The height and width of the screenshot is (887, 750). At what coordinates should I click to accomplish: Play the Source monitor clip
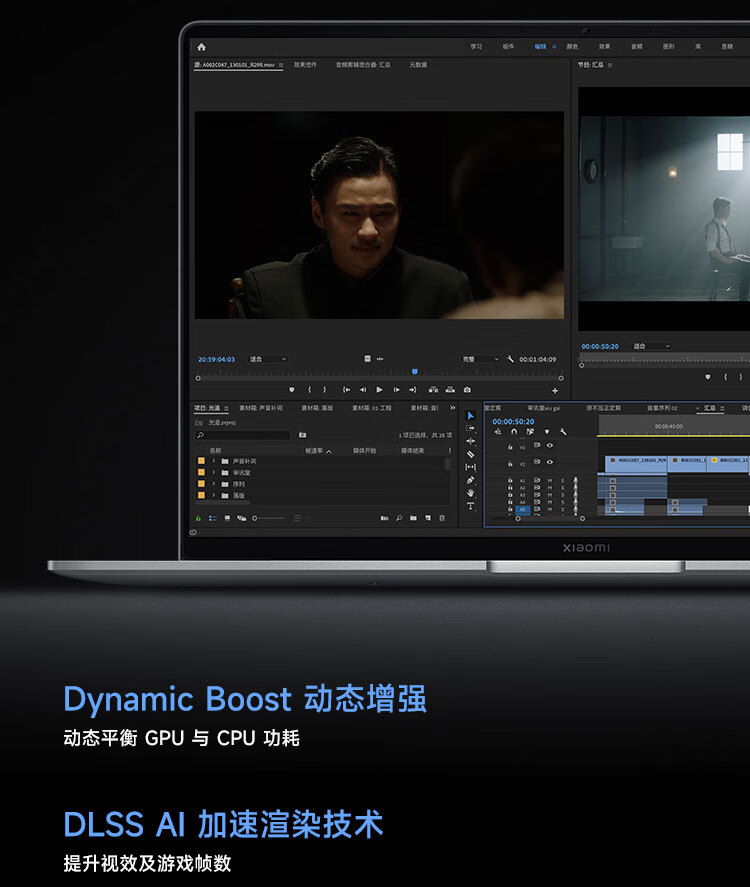(380, 390)
